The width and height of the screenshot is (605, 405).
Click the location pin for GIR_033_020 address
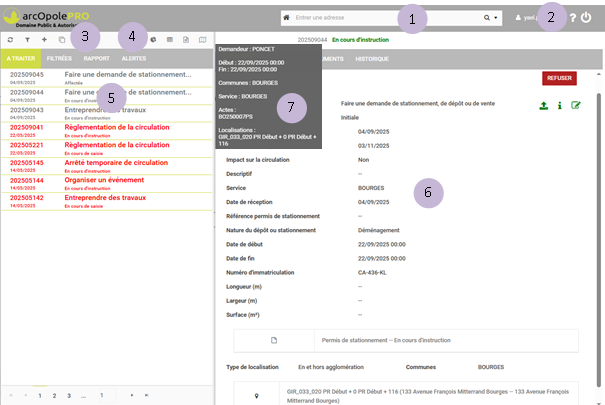point(259,396)
